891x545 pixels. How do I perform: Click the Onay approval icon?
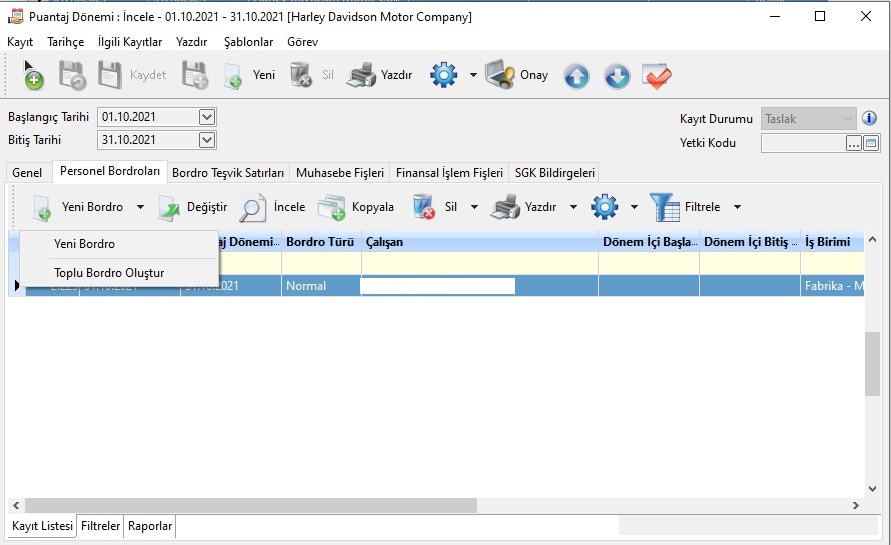(x=500, y=75)
